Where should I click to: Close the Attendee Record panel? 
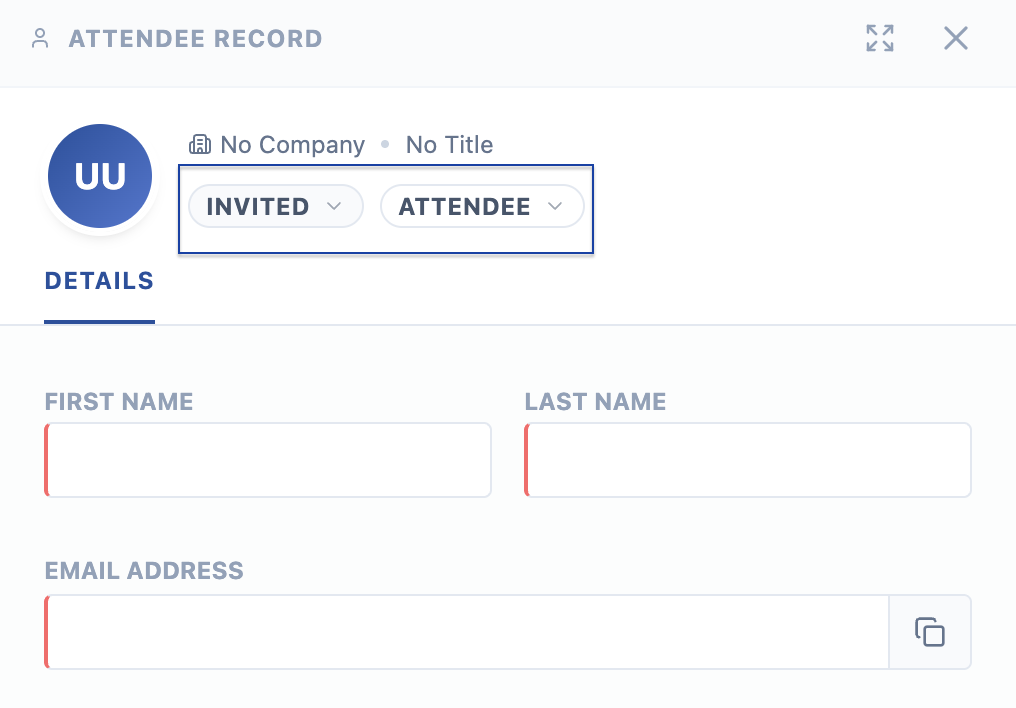956,38
